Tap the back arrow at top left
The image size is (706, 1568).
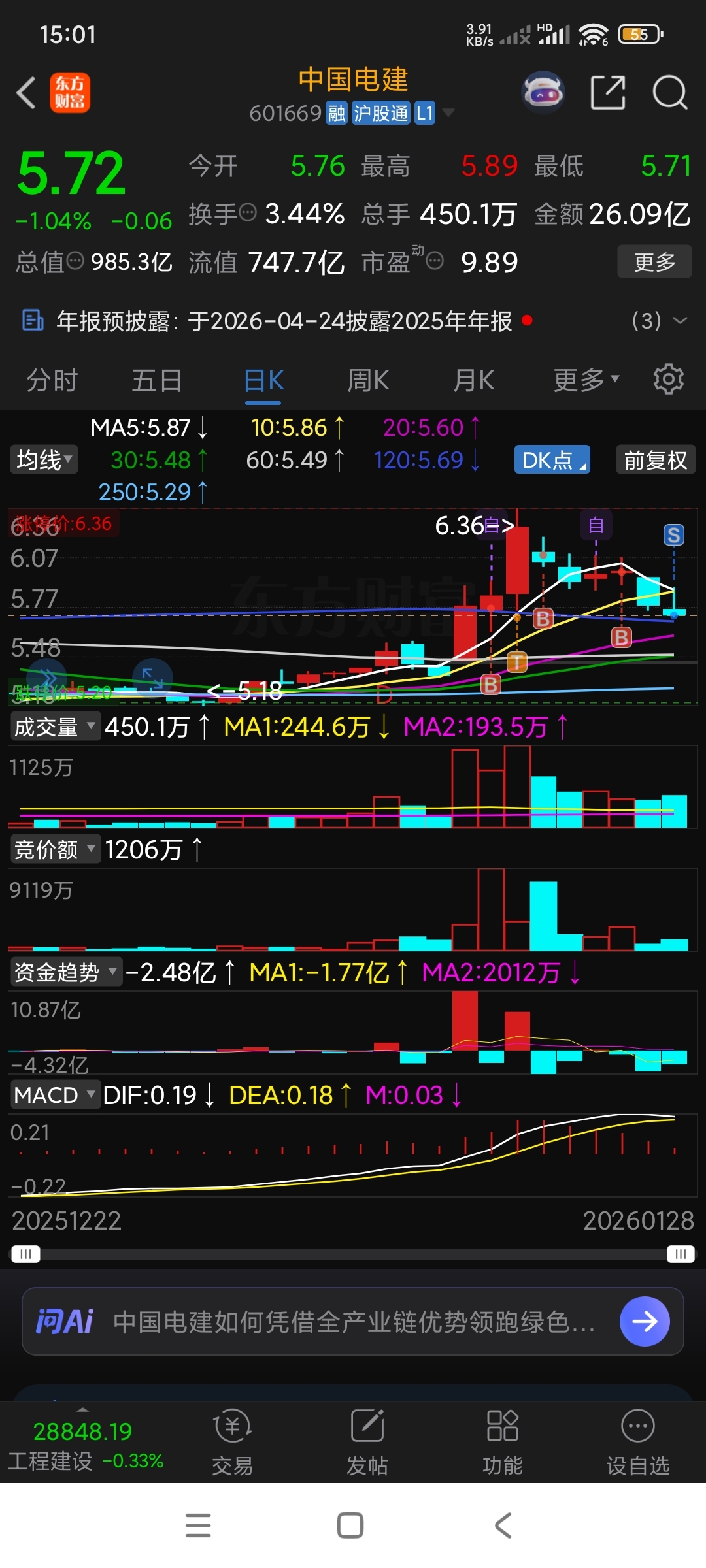26,93
